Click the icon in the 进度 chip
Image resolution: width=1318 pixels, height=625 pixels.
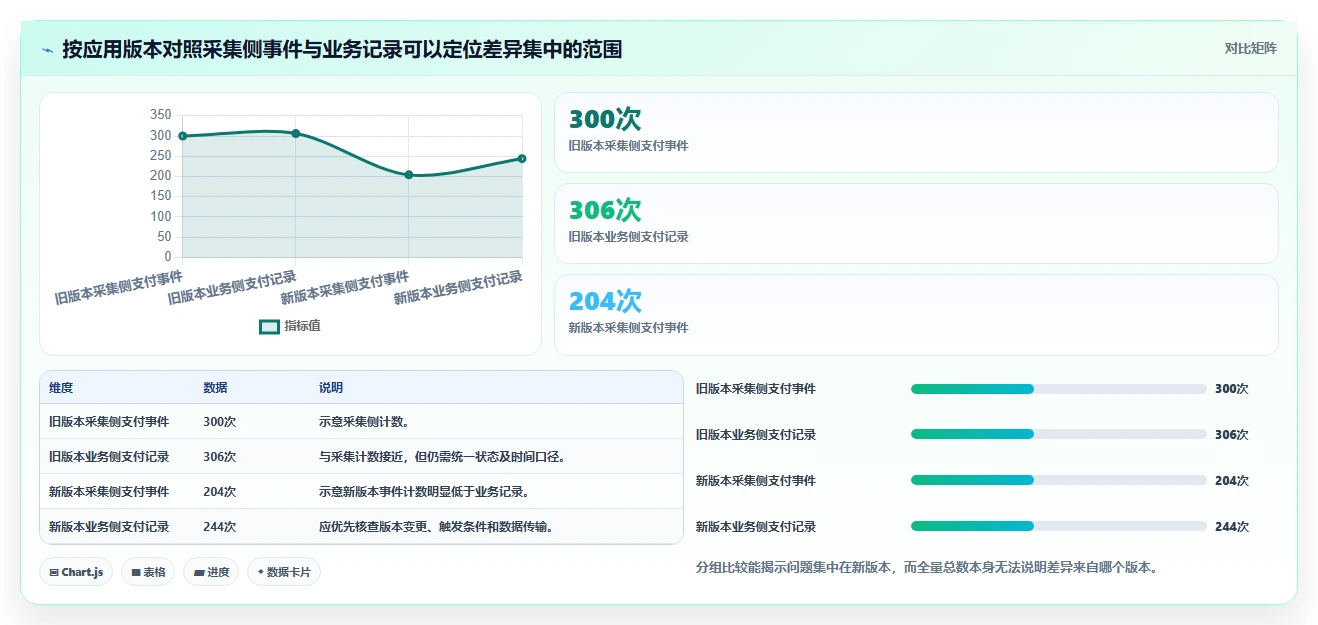coord(198,573)
